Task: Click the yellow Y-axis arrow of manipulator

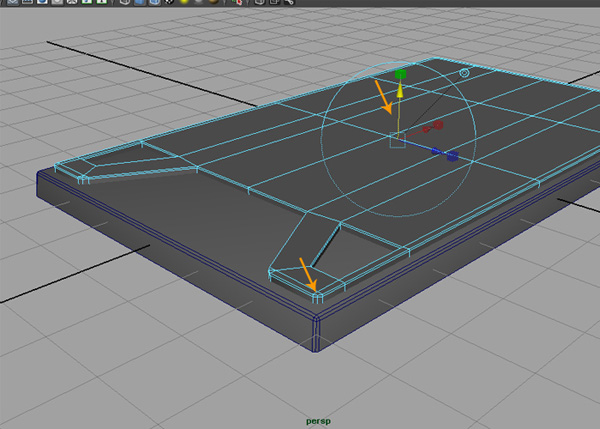Action: (400, 91)
